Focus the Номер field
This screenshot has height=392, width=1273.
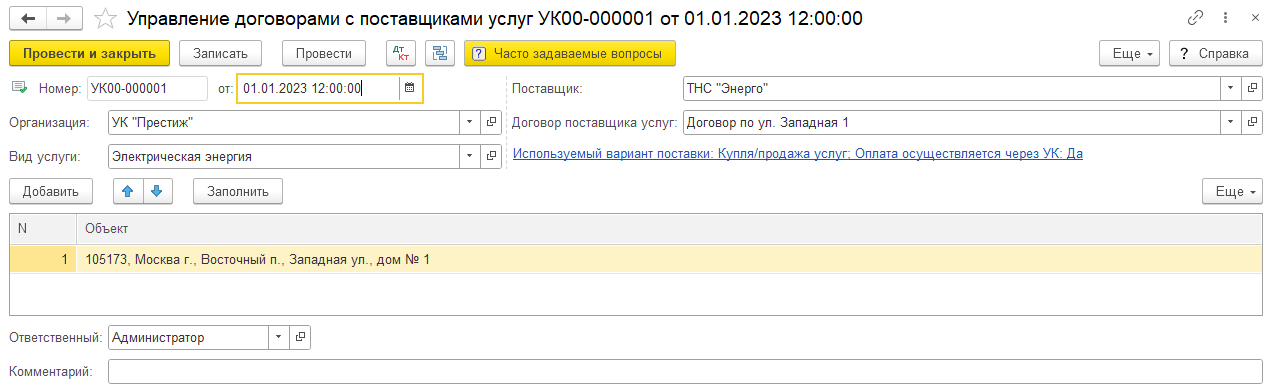coord(147,88)
